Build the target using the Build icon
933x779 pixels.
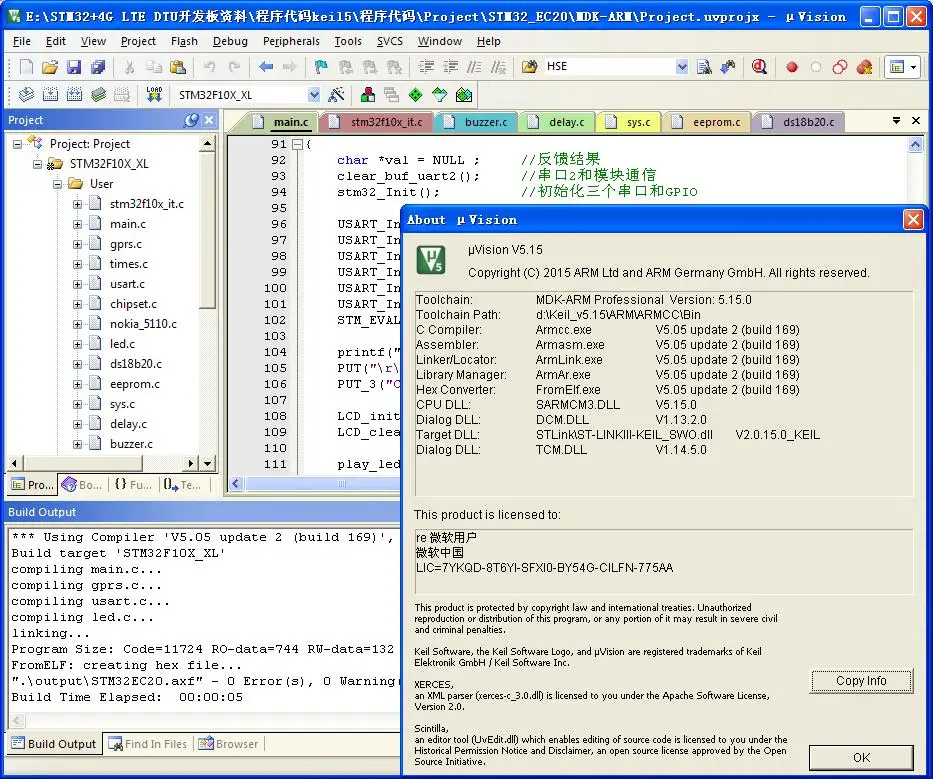[51, 95]
